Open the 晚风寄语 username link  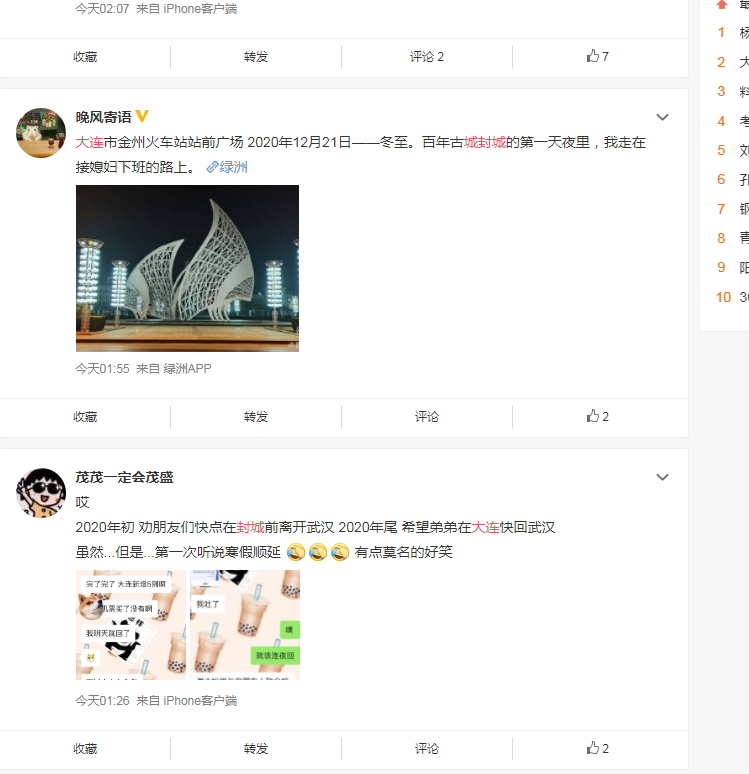click(x=103, y=117)
